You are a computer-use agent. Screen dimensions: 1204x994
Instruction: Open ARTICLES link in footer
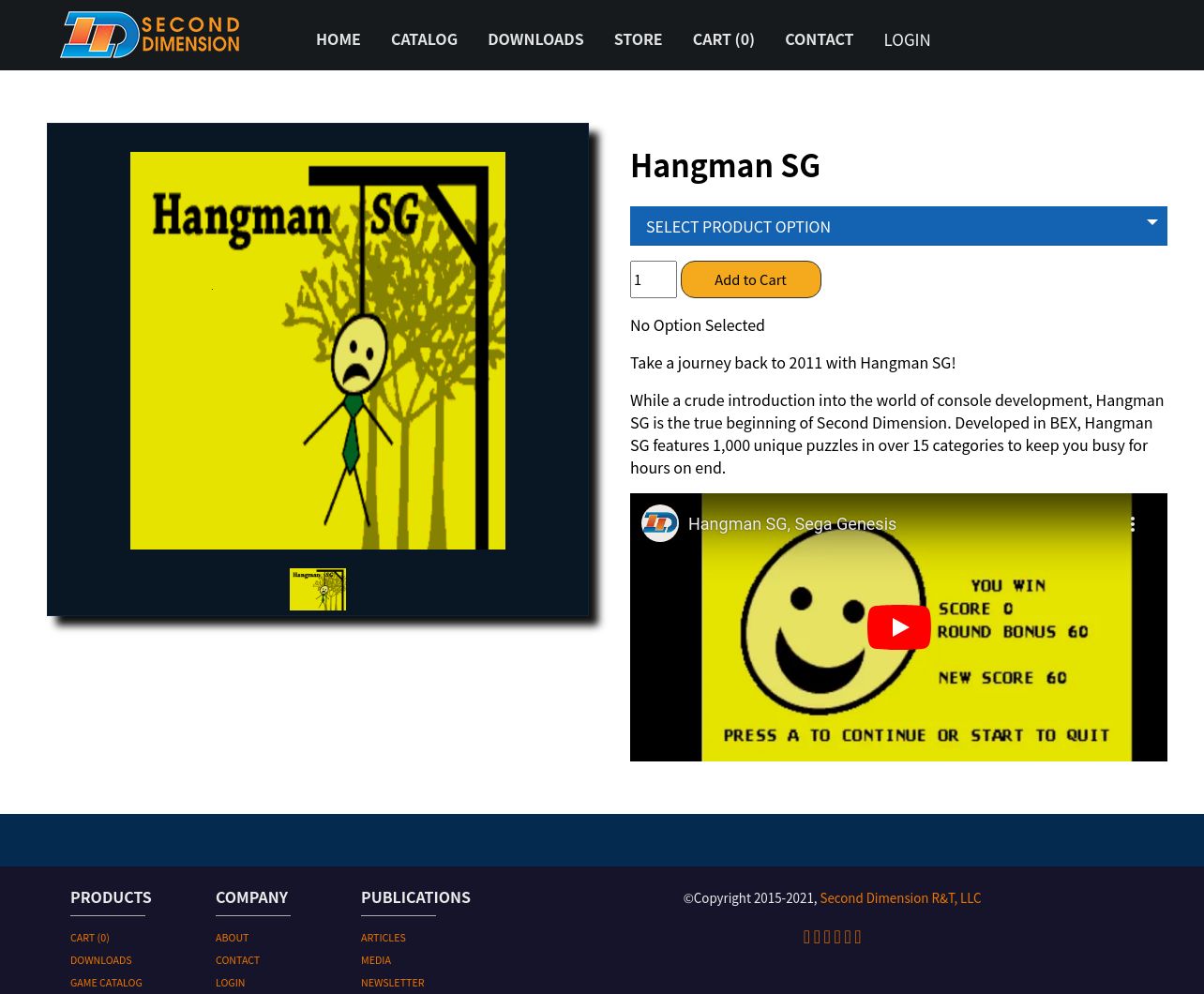(384, 938)
